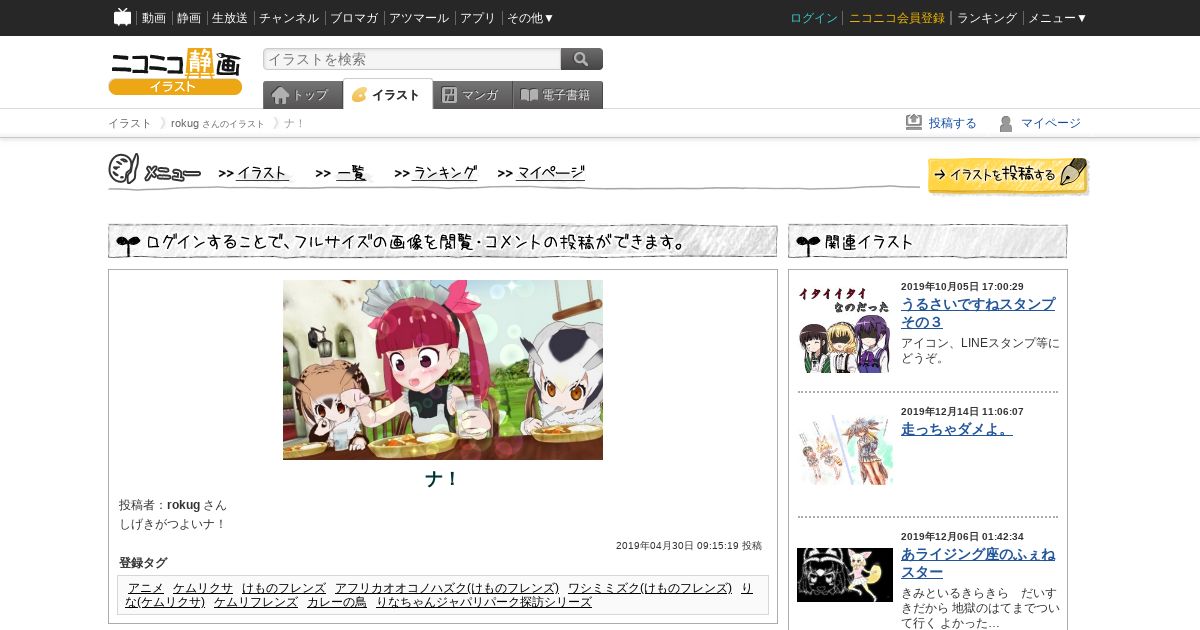Click the date 2019年10月05日 17:00:29
This screenshot has width=1200, height=630.
pos(962,287)
